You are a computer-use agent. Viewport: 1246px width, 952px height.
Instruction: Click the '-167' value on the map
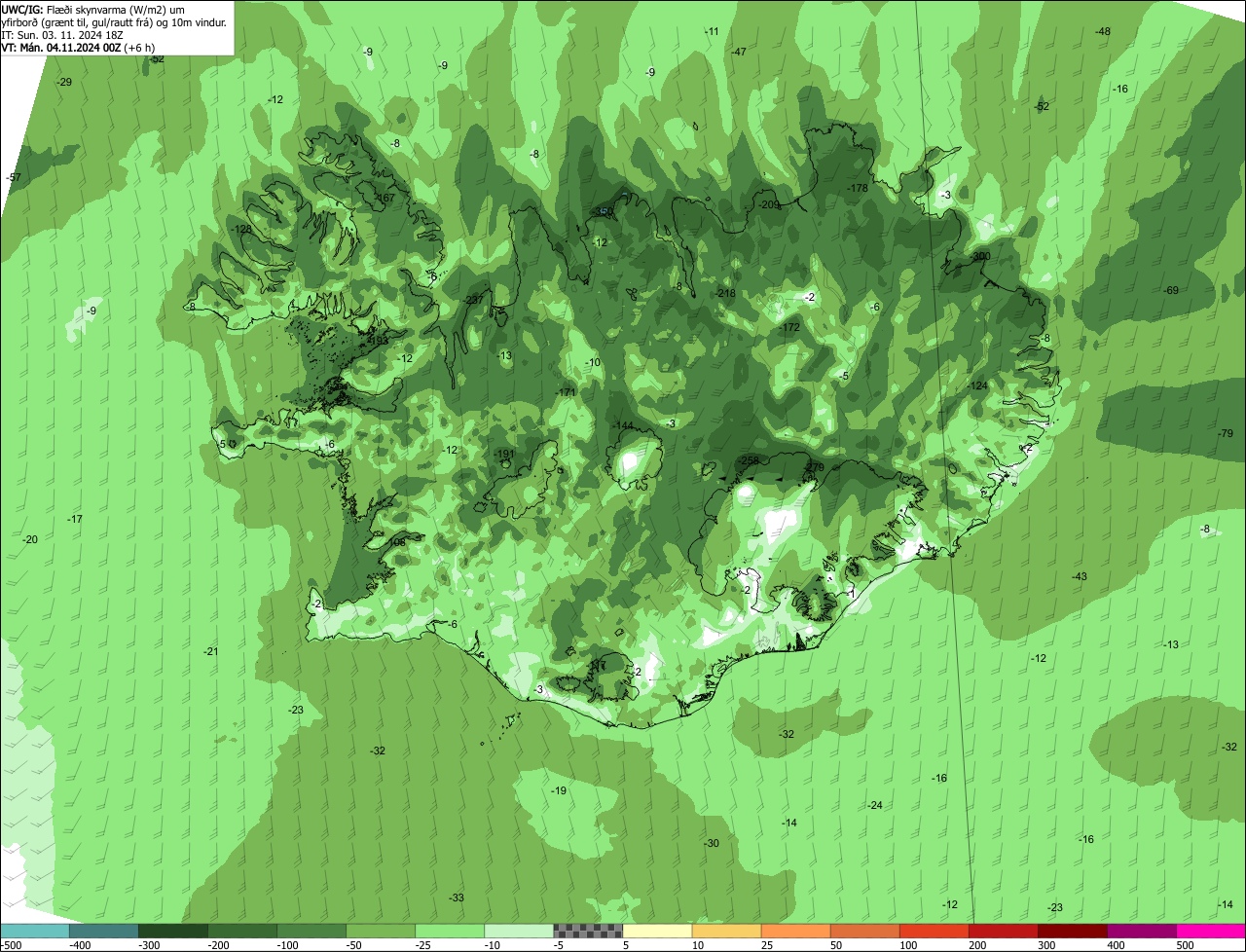point(385,198)
